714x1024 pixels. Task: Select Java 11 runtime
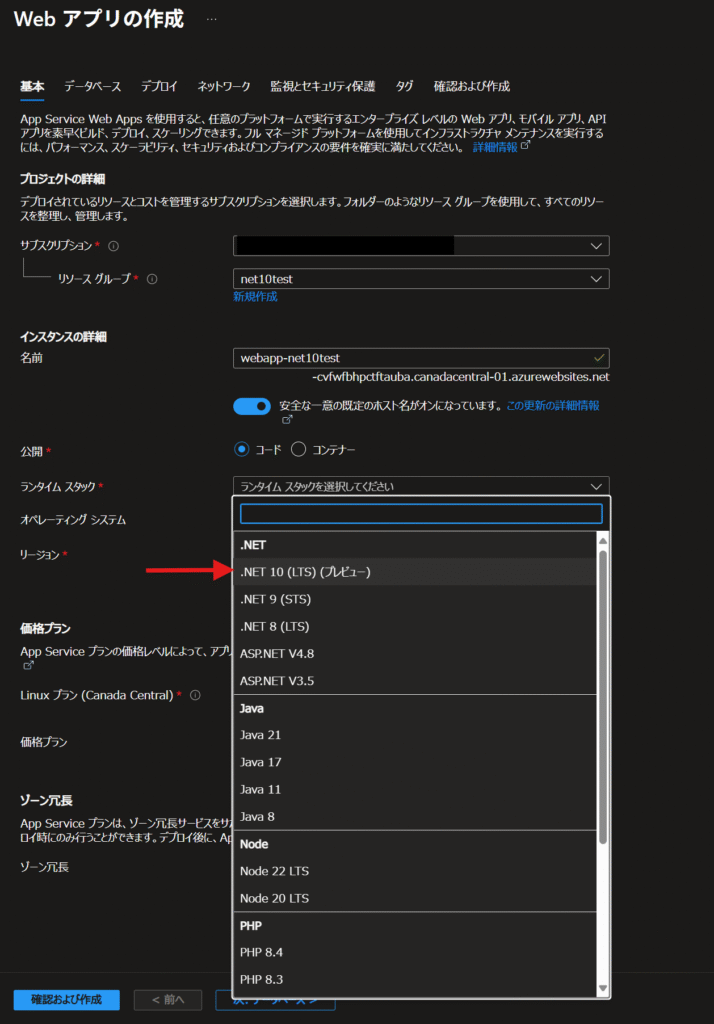[x=415, y=790]
